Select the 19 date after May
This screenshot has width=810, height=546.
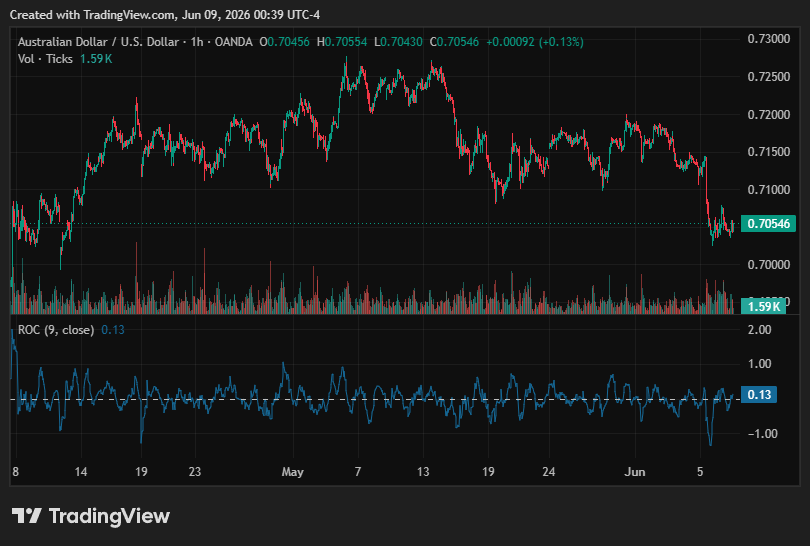(488, 472)
